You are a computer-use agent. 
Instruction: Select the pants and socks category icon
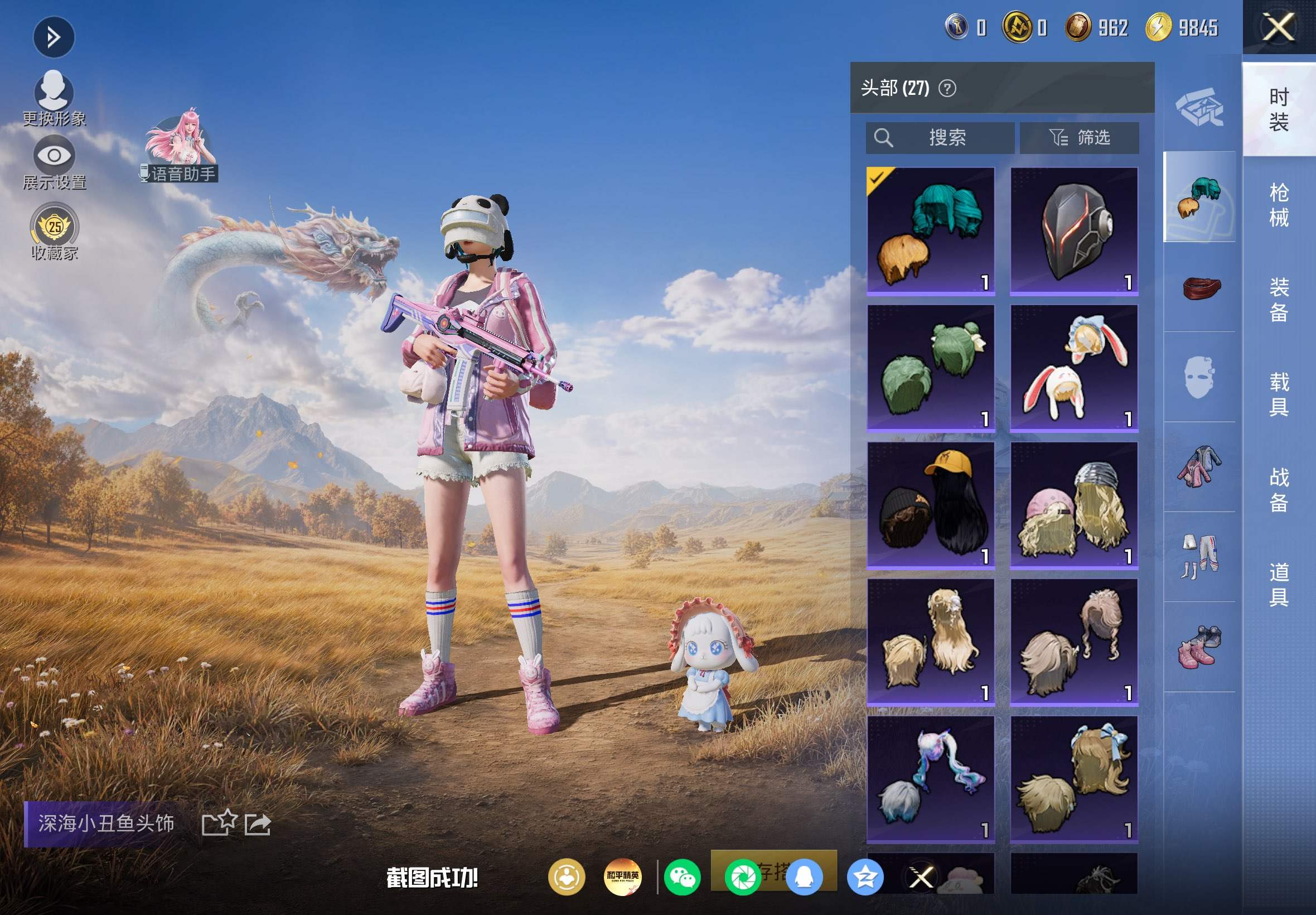tap(1199, 557)
